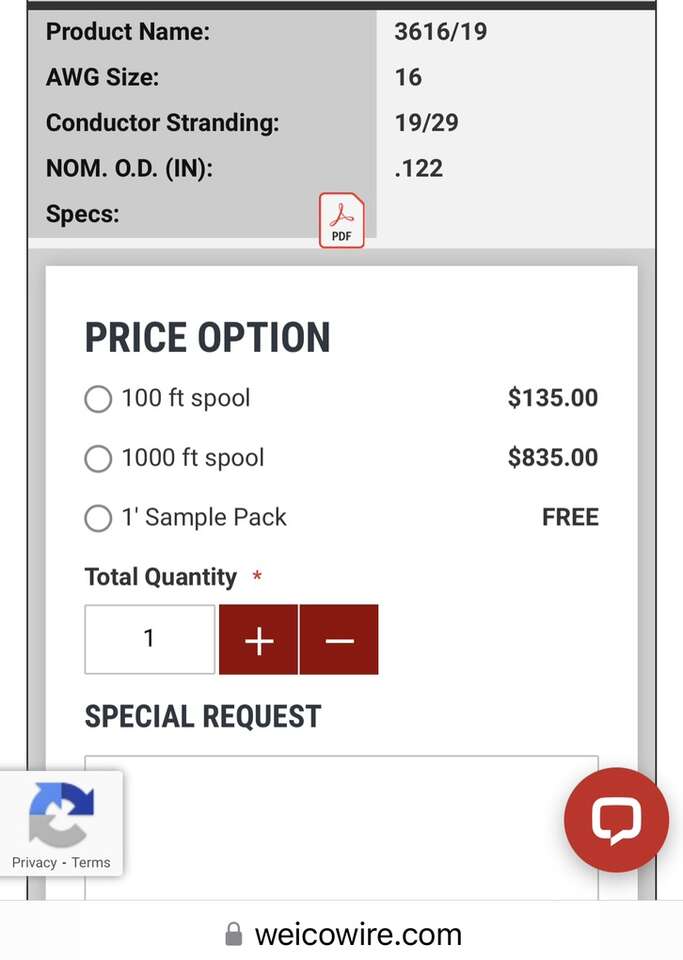
Task: Click the $835.00 price label
Action: pyautogui.click(x=552, y=458)
